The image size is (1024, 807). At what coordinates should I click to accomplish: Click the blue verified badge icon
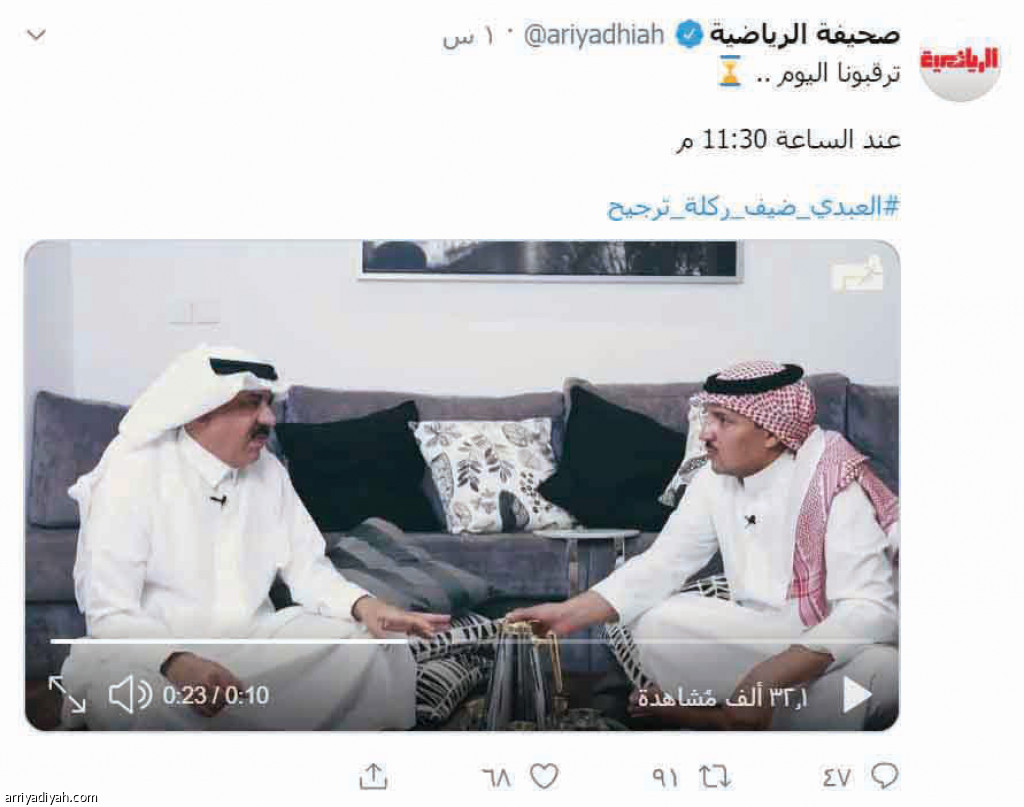[688, 35]
